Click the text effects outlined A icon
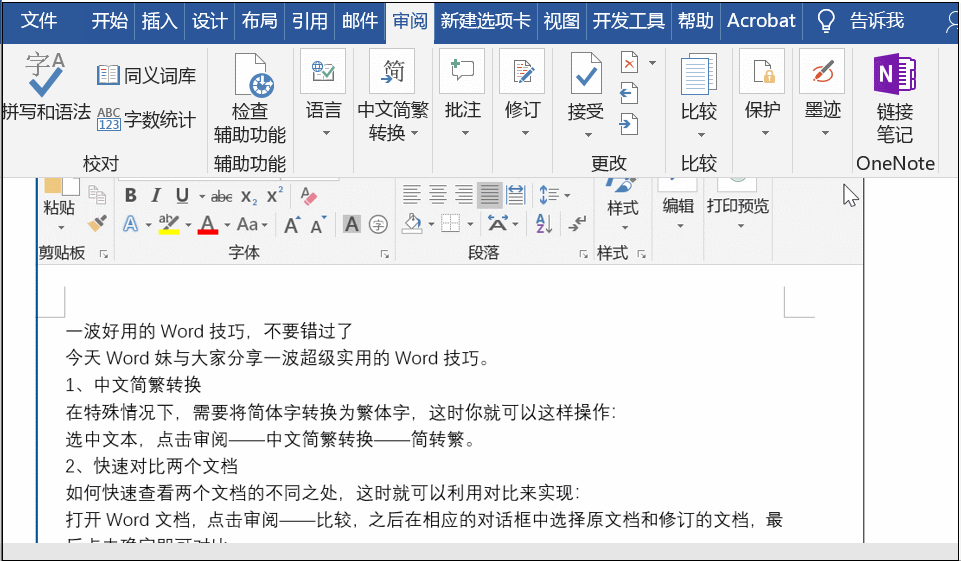This screenshot has width=961, height=561. [x=131, y=224]
